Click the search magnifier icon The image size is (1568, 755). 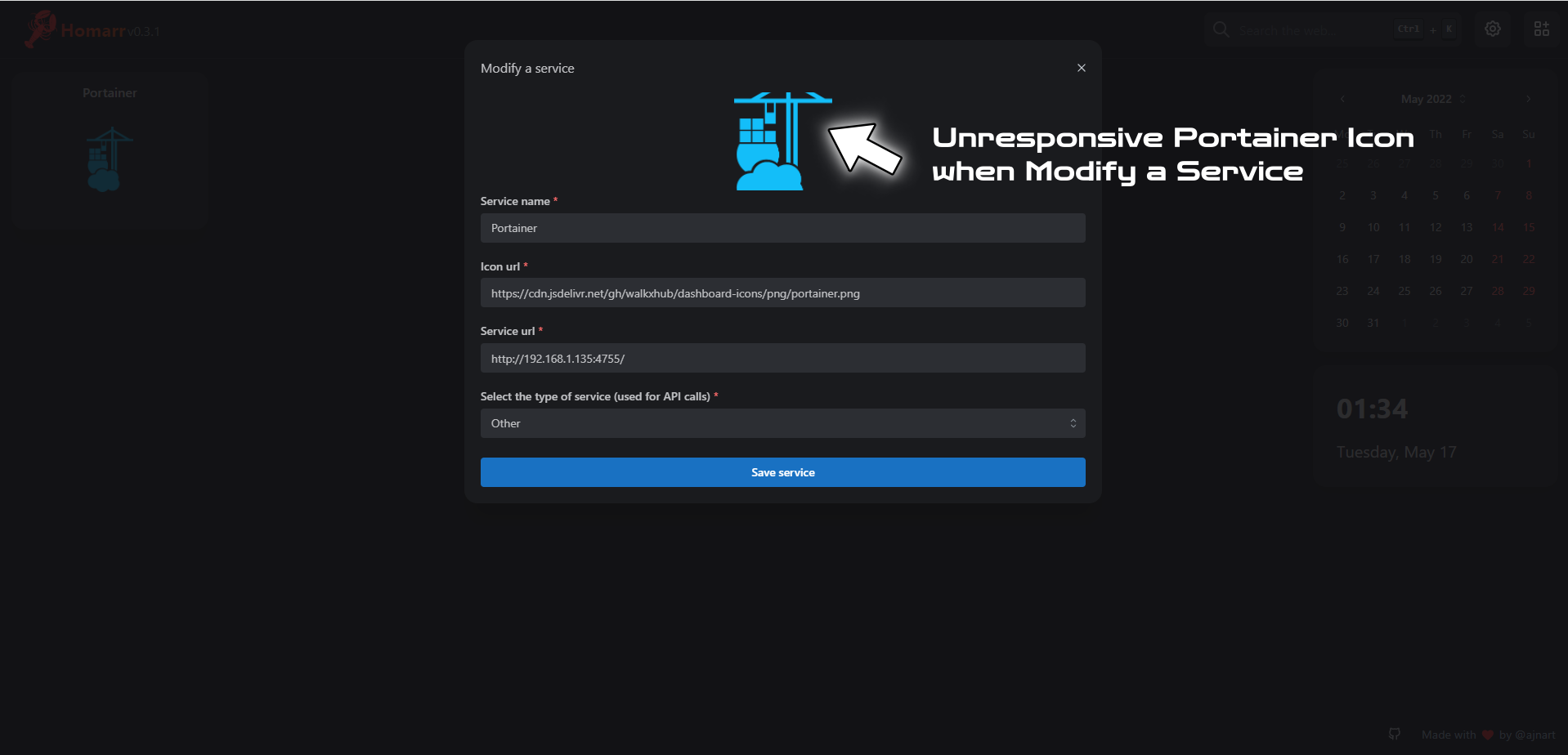click(1220, 29)
